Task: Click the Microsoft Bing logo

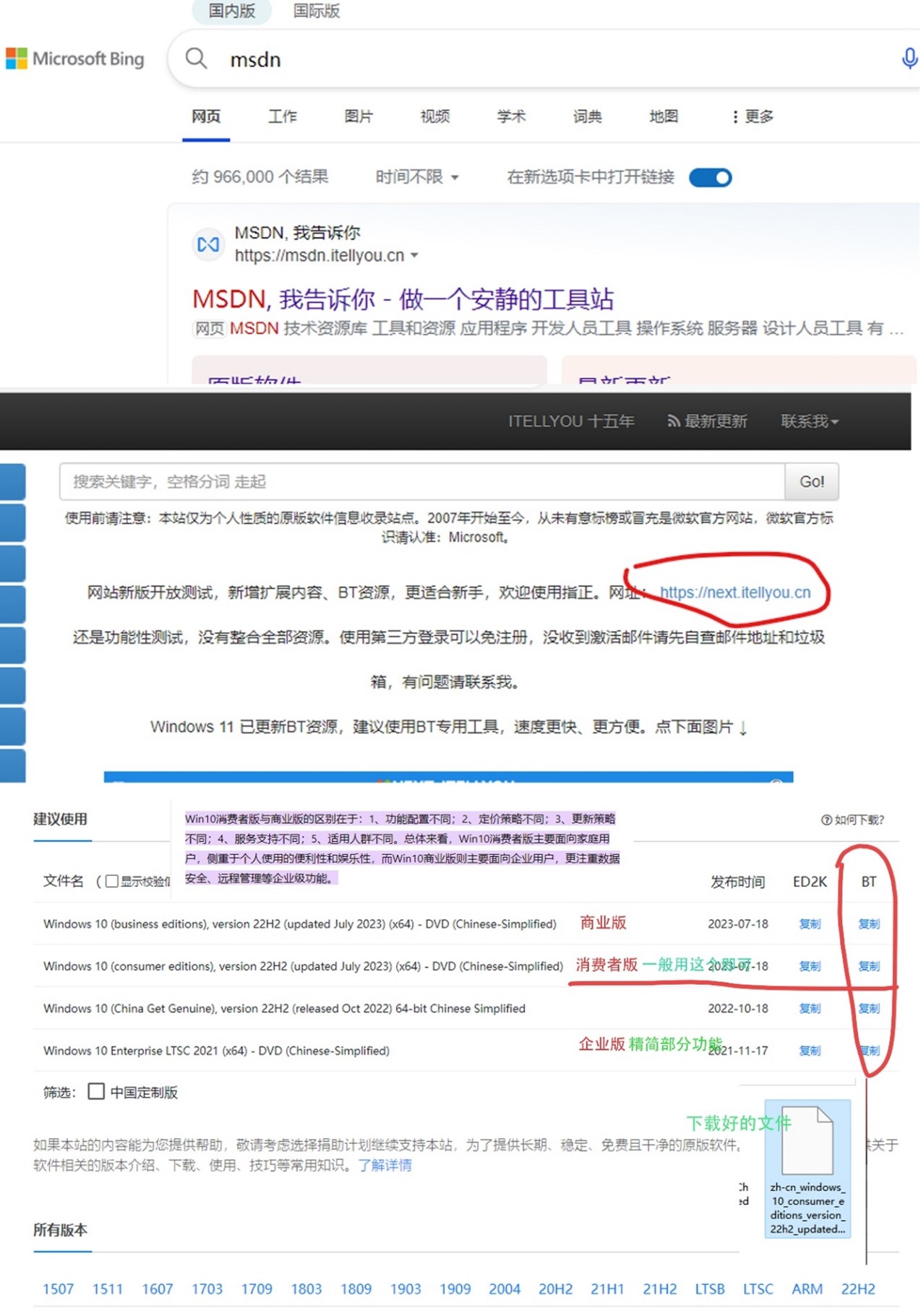Action: [x=74, y=59]
